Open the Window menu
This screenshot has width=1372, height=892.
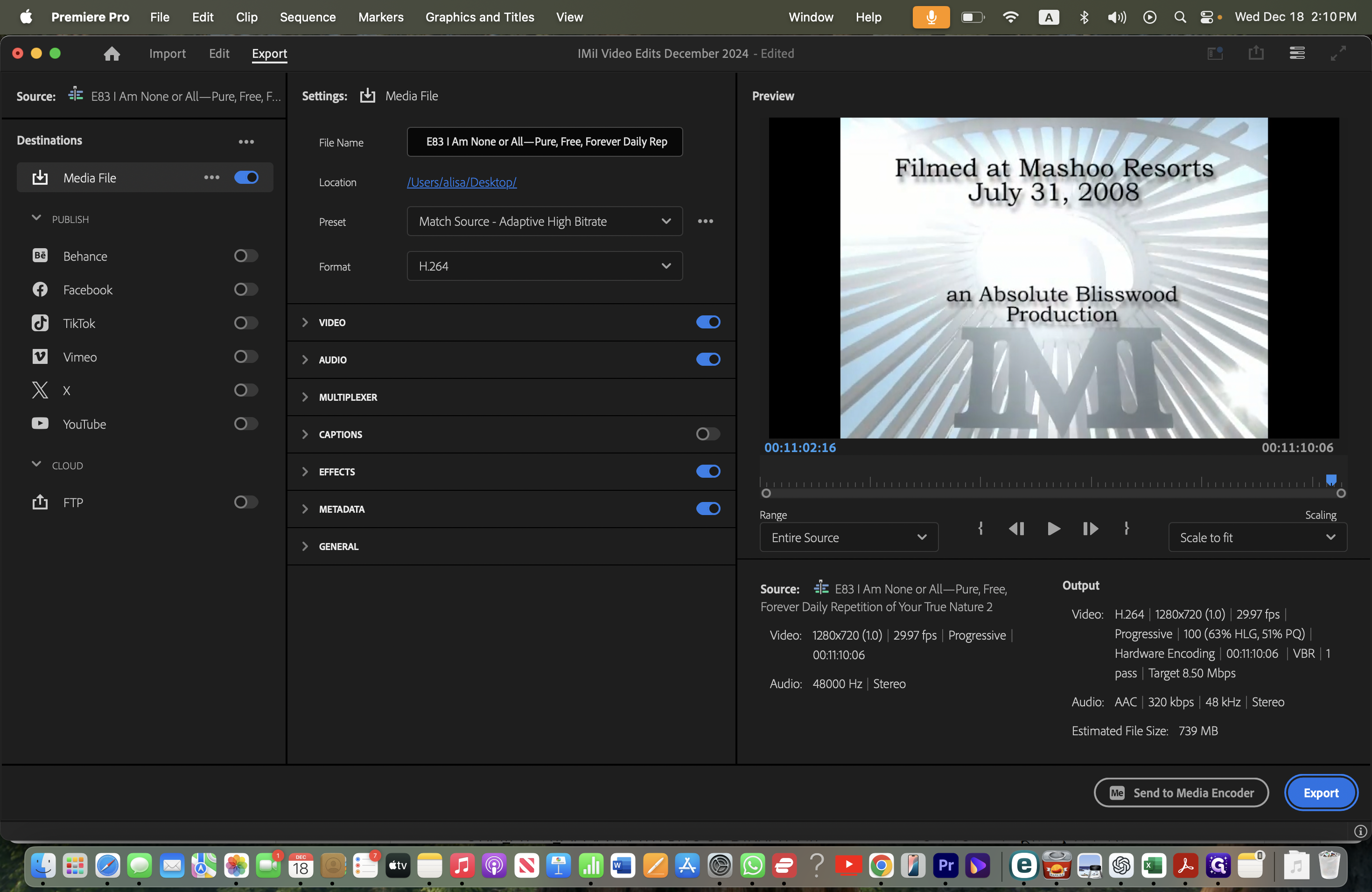811,17
